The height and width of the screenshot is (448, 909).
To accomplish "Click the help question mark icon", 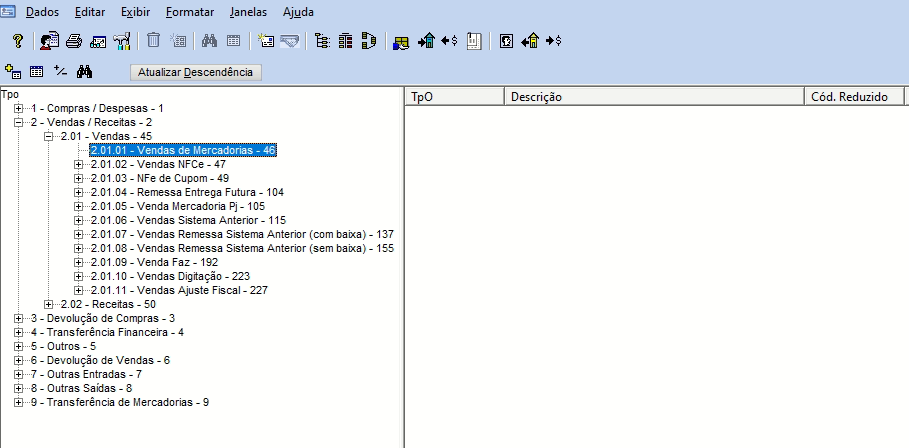I will (18, 42).
